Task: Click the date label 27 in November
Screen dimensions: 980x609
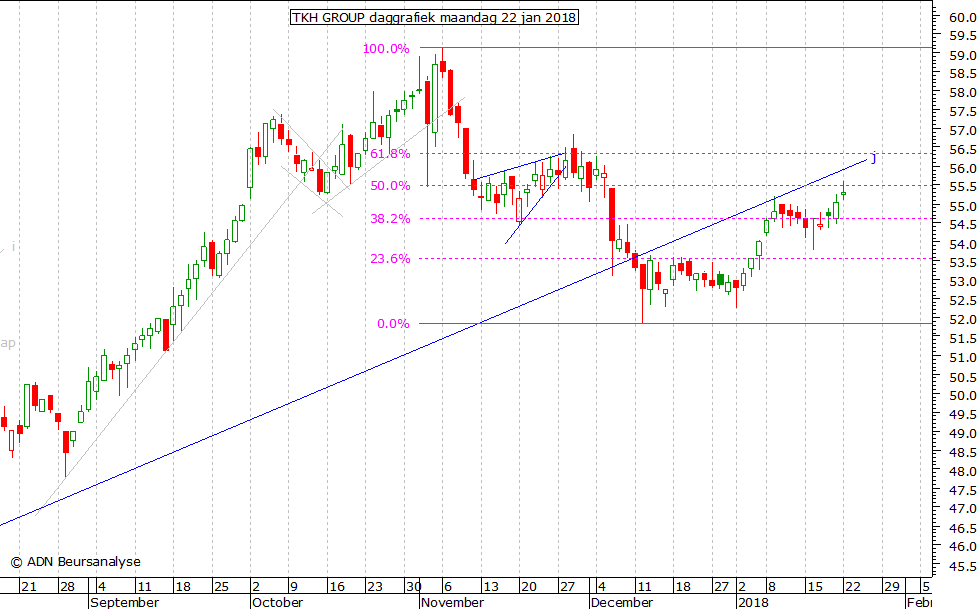Action: [567, 586]
